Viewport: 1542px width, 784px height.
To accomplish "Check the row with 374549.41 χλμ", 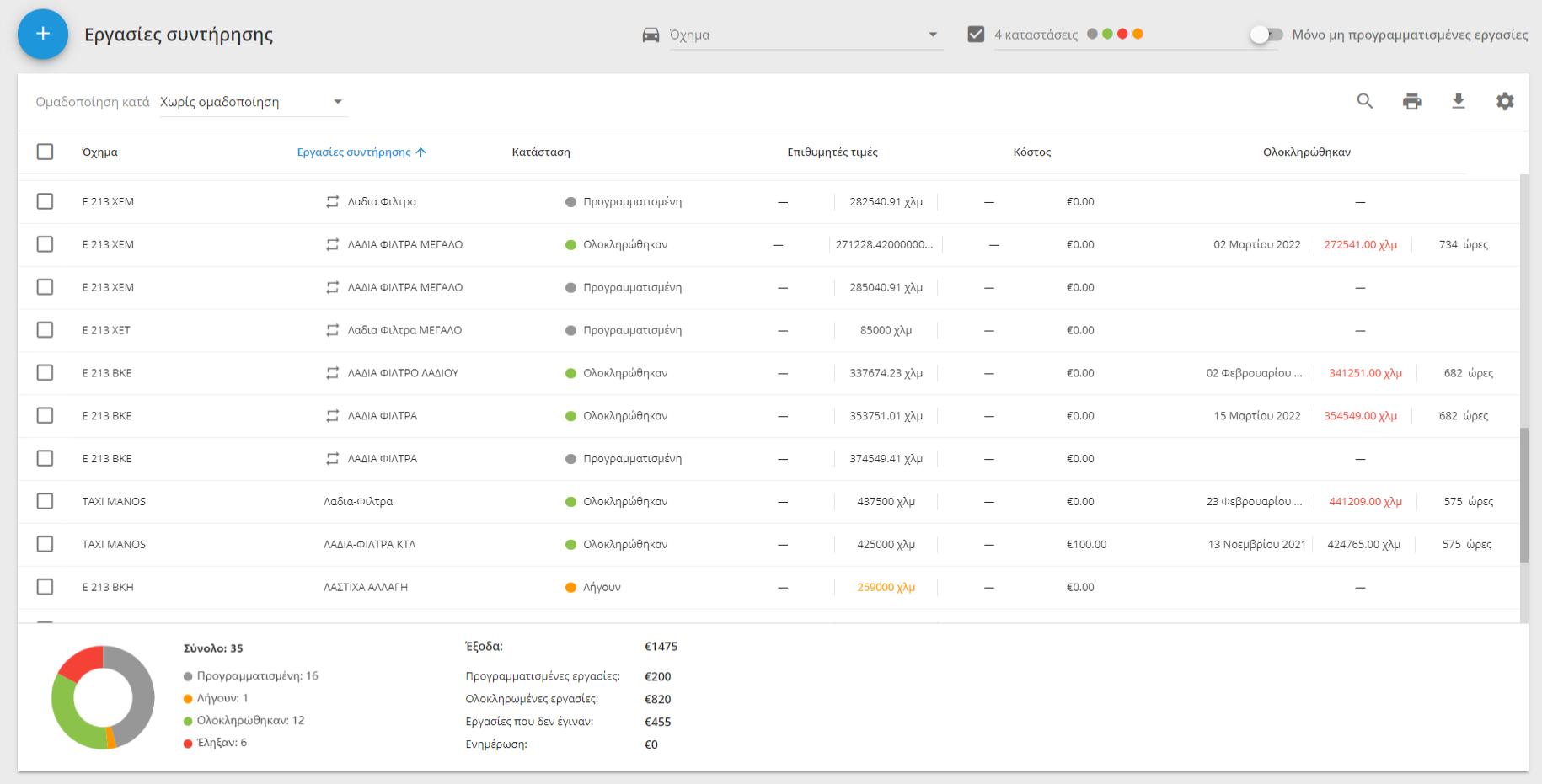I will tap(45, 458).
